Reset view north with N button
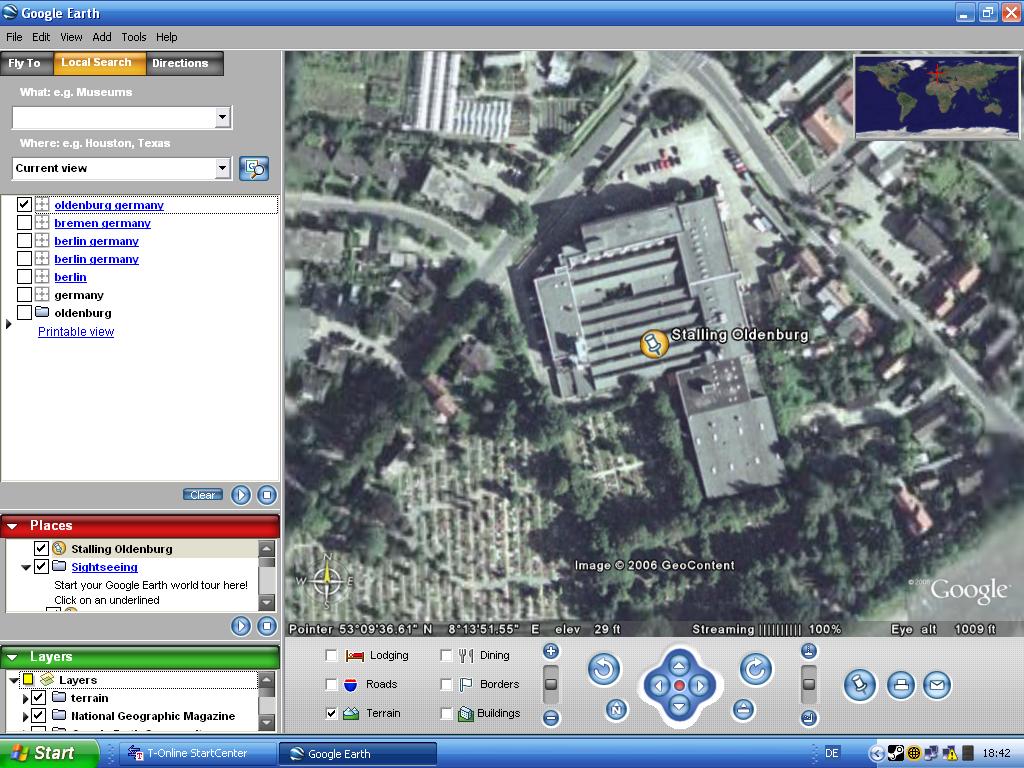 coord(616,709)
